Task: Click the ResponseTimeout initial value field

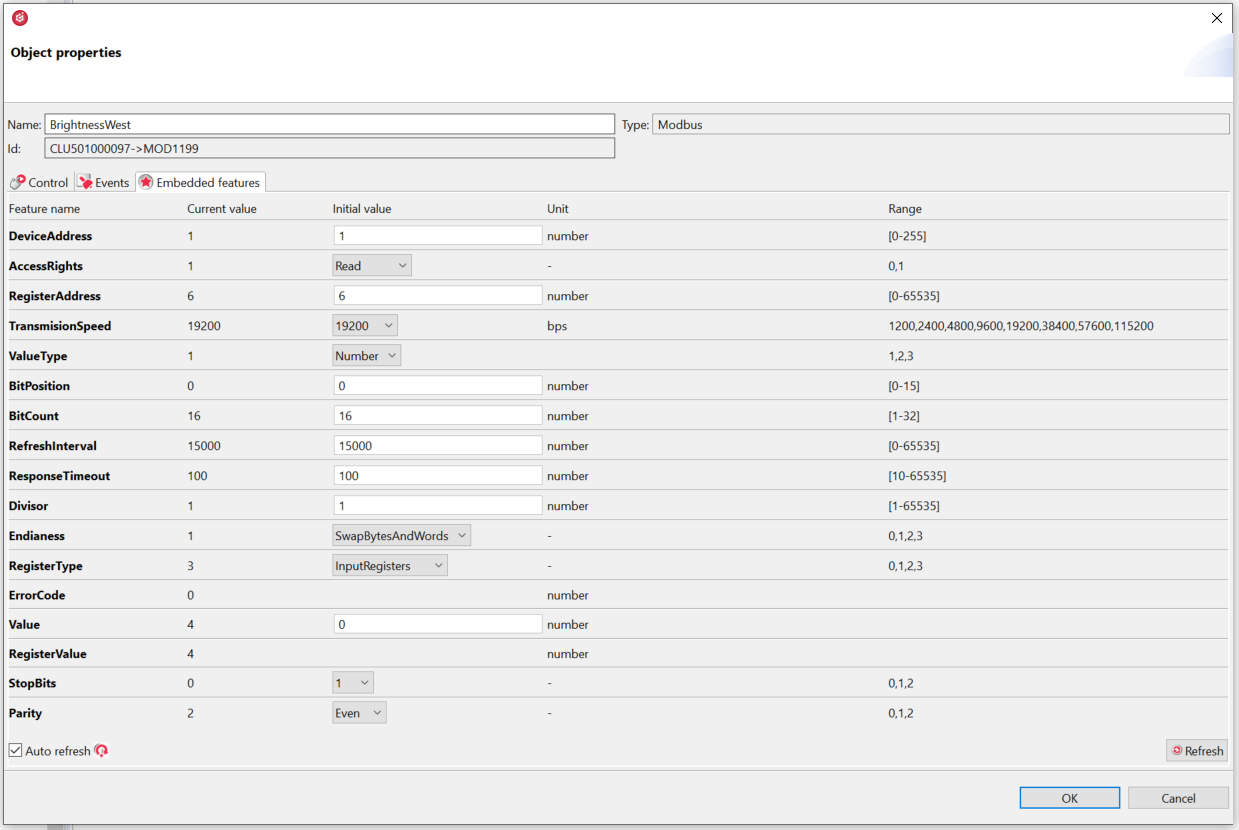Action: pyautogui.click(x=438, y=476)
